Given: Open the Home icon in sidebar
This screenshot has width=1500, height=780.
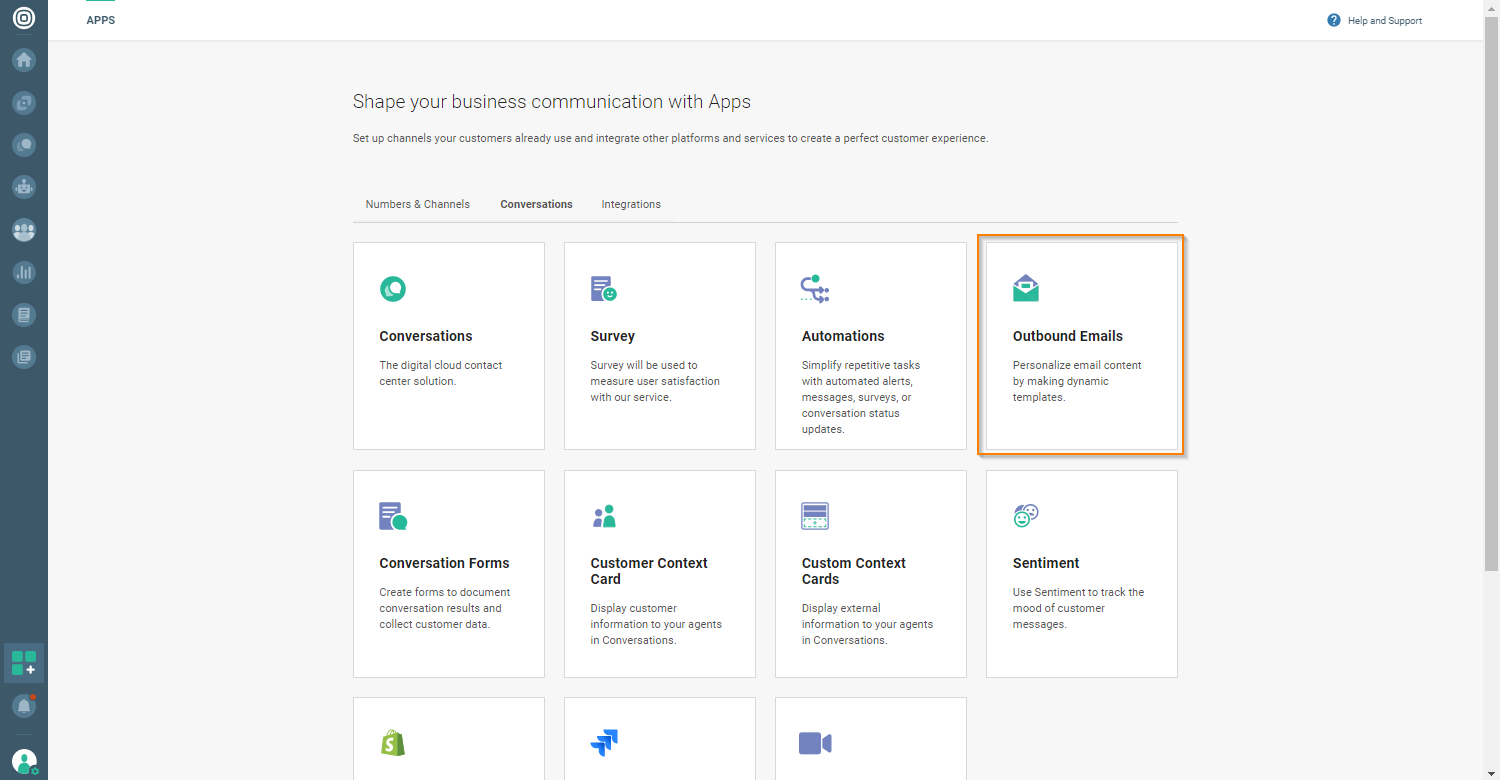Looking at the screenshot, I should (24, 60).
